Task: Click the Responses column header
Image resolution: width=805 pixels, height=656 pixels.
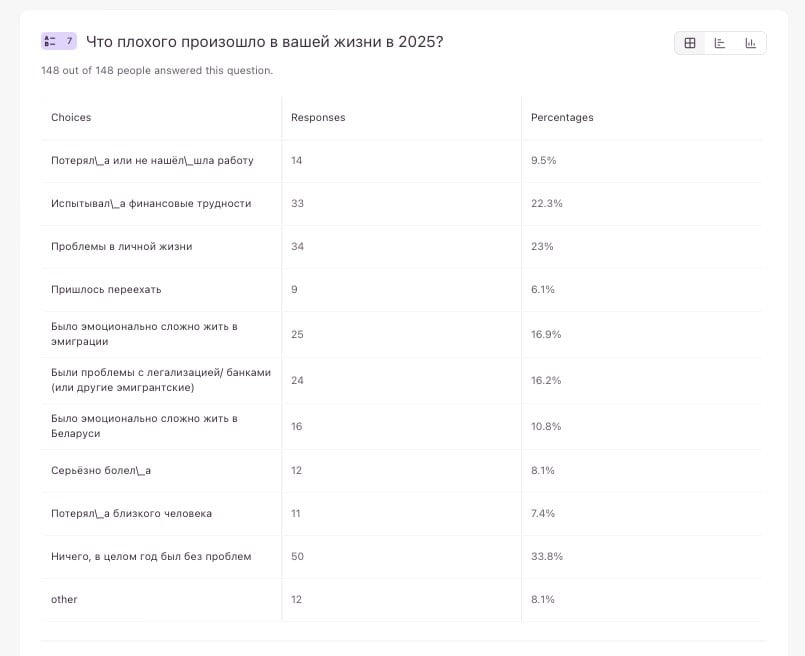Action: tap(318, 117)
